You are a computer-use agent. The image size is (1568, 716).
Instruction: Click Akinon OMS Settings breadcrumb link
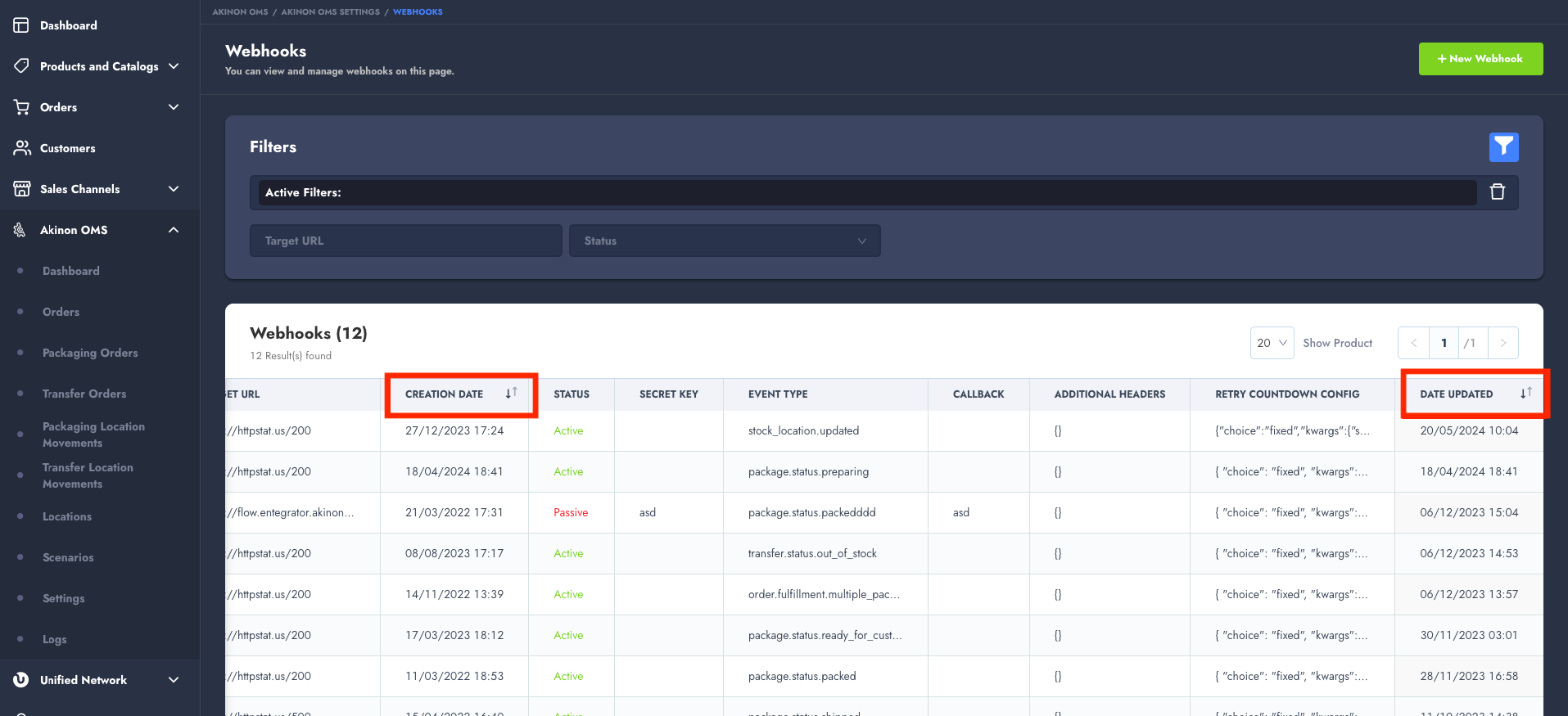[330, 12]
